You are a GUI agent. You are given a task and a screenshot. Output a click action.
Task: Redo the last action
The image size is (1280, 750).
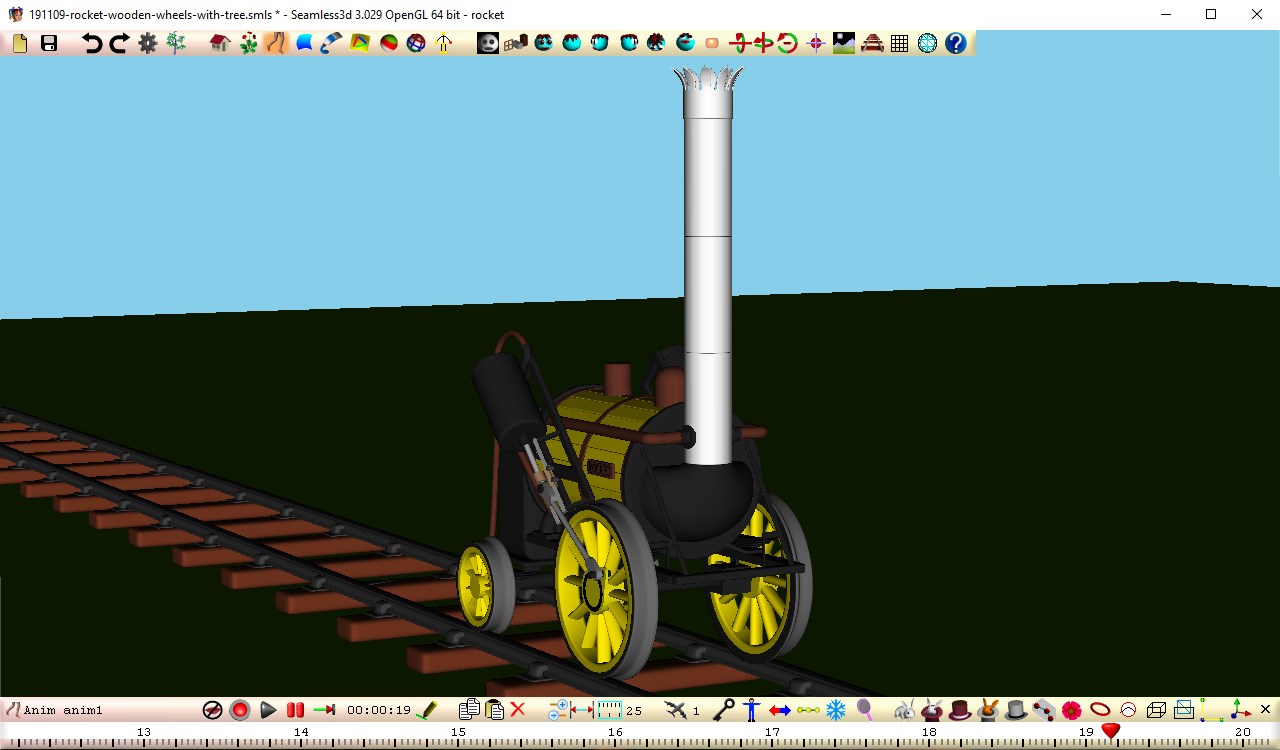(x=118, y=43)
